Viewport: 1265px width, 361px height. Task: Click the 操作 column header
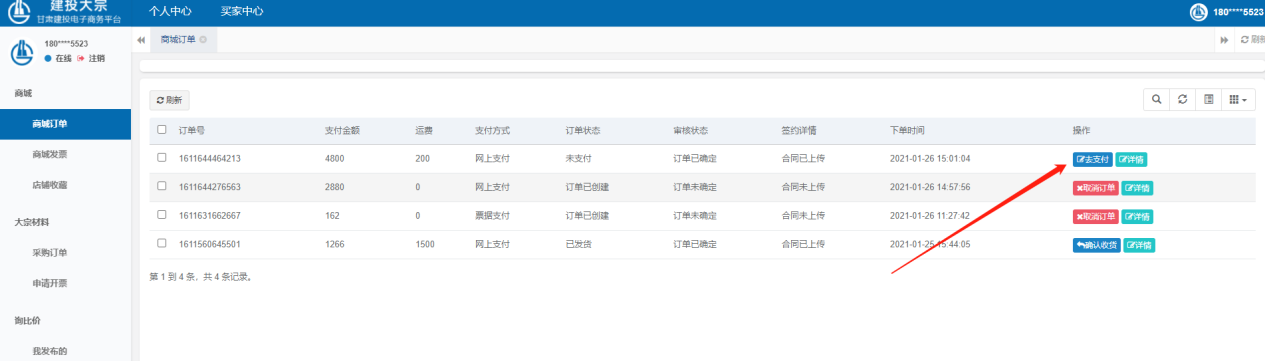(1081, 131)
